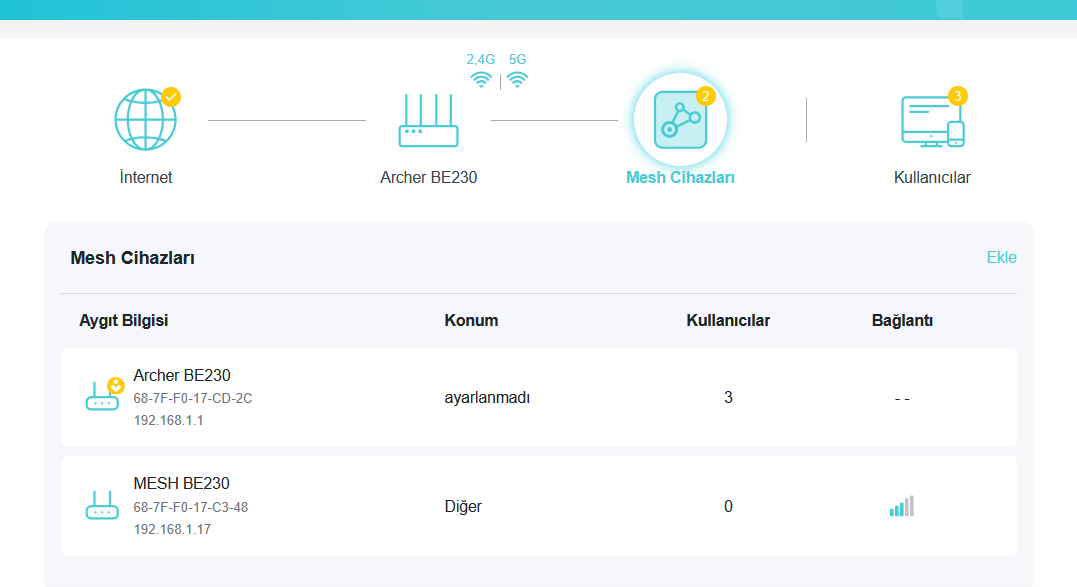Click the '--' connection value for Archer BE230
The image size is (1077, 587).
tap(902, 399)
